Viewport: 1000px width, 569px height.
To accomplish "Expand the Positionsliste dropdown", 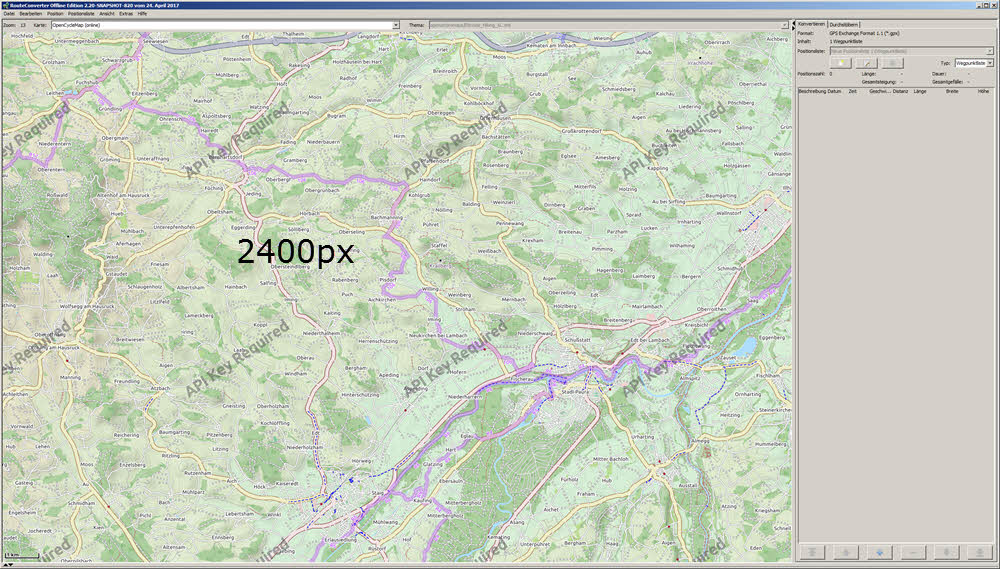I will point(990,51).
